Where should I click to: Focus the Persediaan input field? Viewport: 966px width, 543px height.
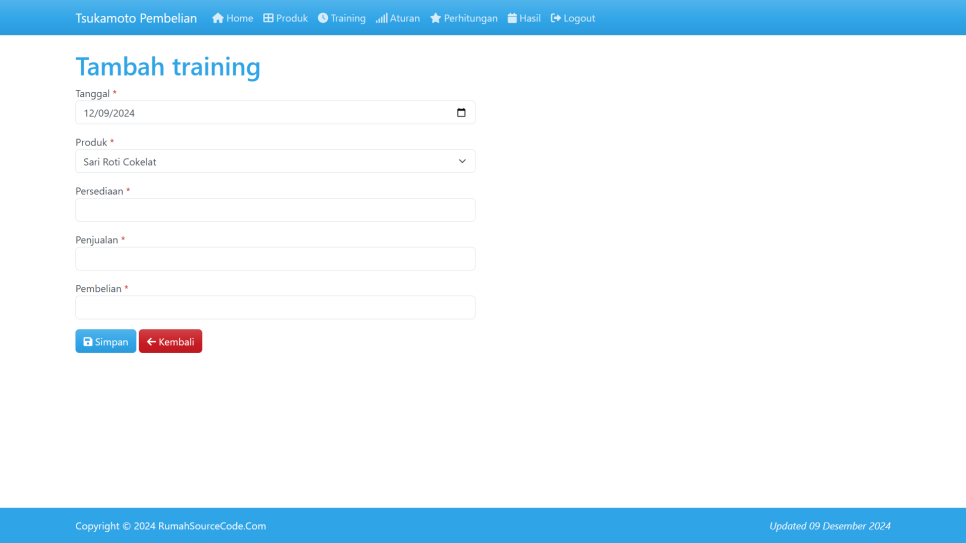tap(275, 210)
